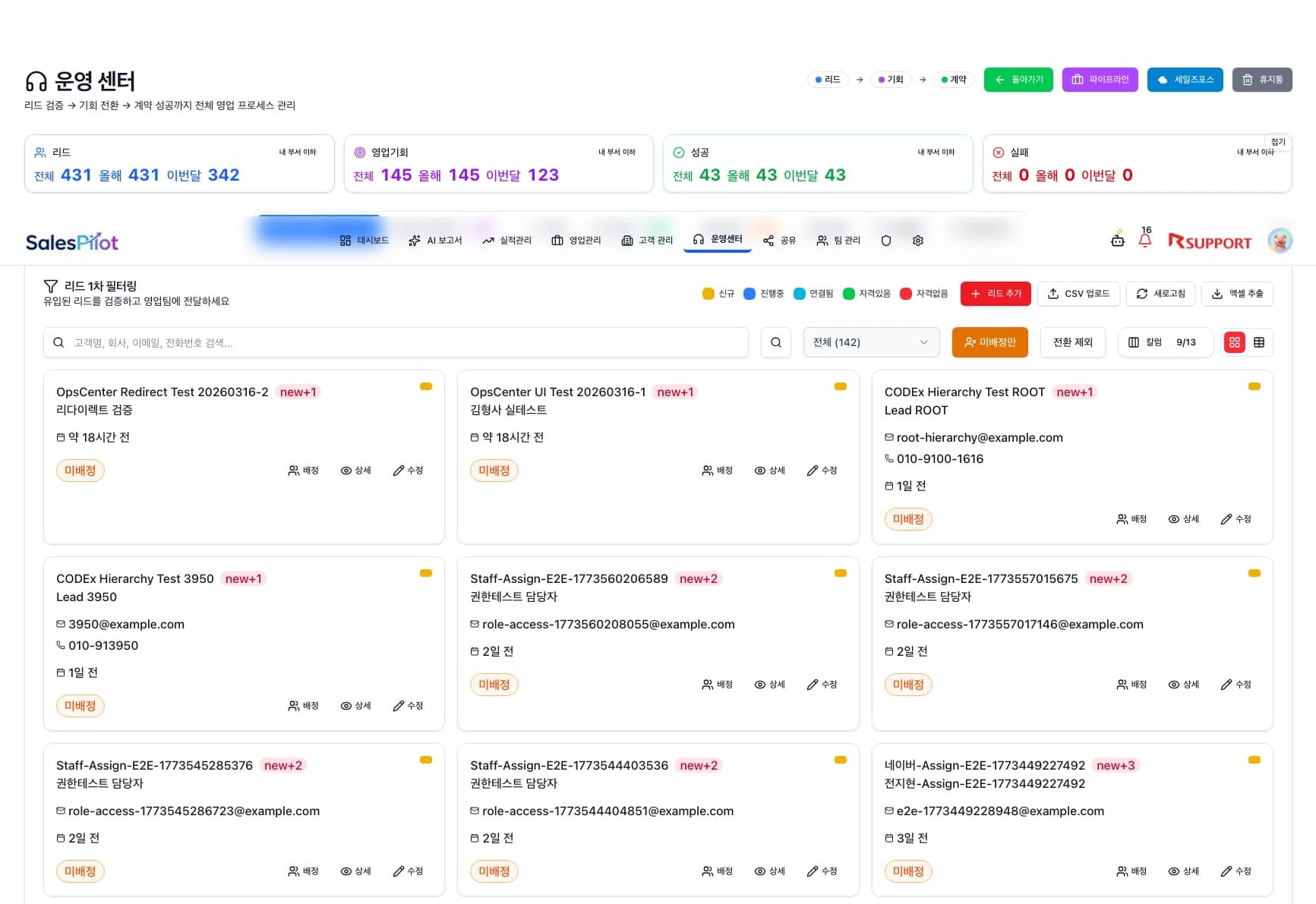Open the 팀 관리 icon
This screenshot has width=1316, height=904.
click(x=837, y=241)
